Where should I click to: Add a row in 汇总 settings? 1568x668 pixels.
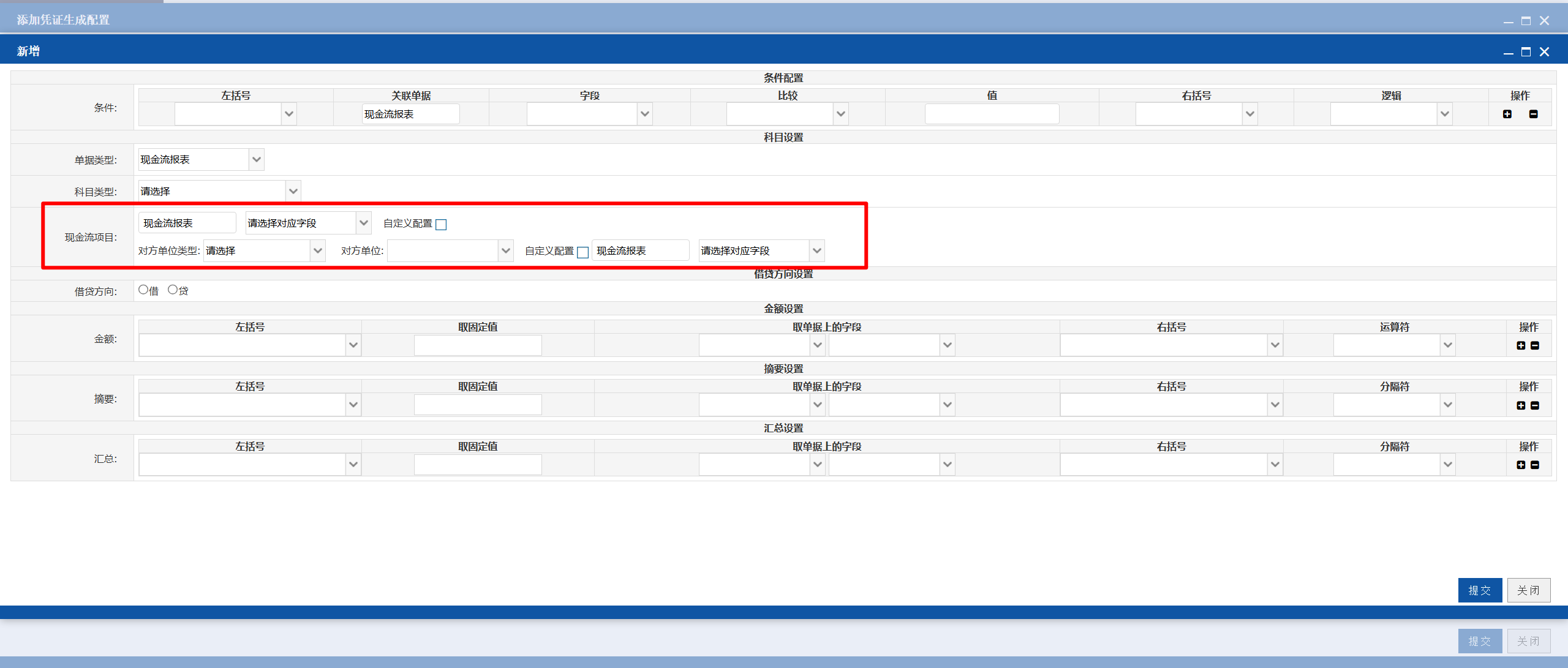click(x=1521, y=465)
